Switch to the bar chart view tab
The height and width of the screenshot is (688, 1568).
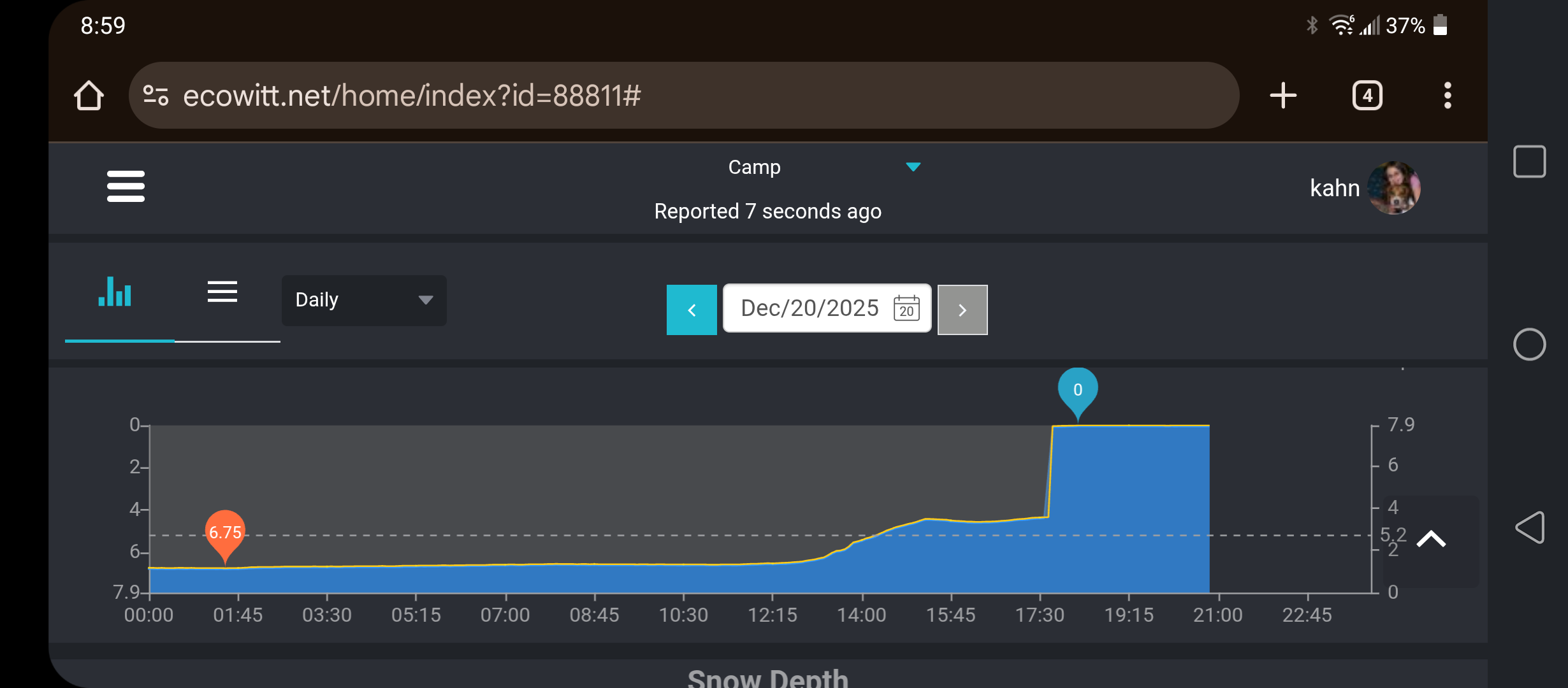click(x=115, y=293)
